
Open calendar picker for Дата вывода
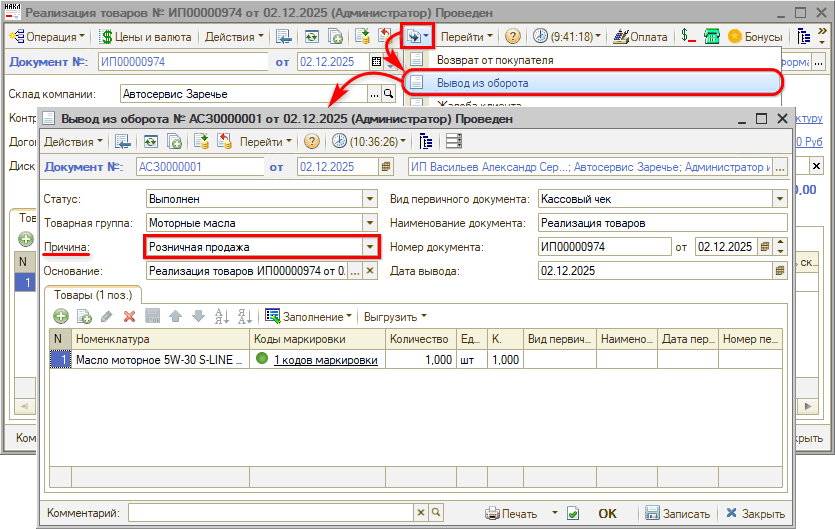click(x=779, y=271)
